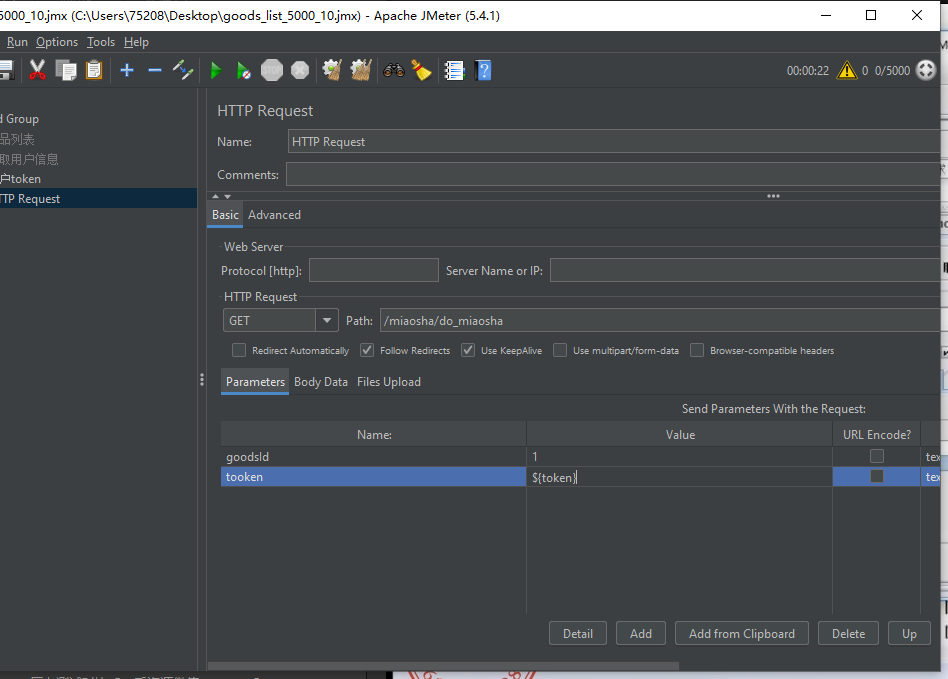Click the Copy icon in toolbar

(x=65, y=70)
